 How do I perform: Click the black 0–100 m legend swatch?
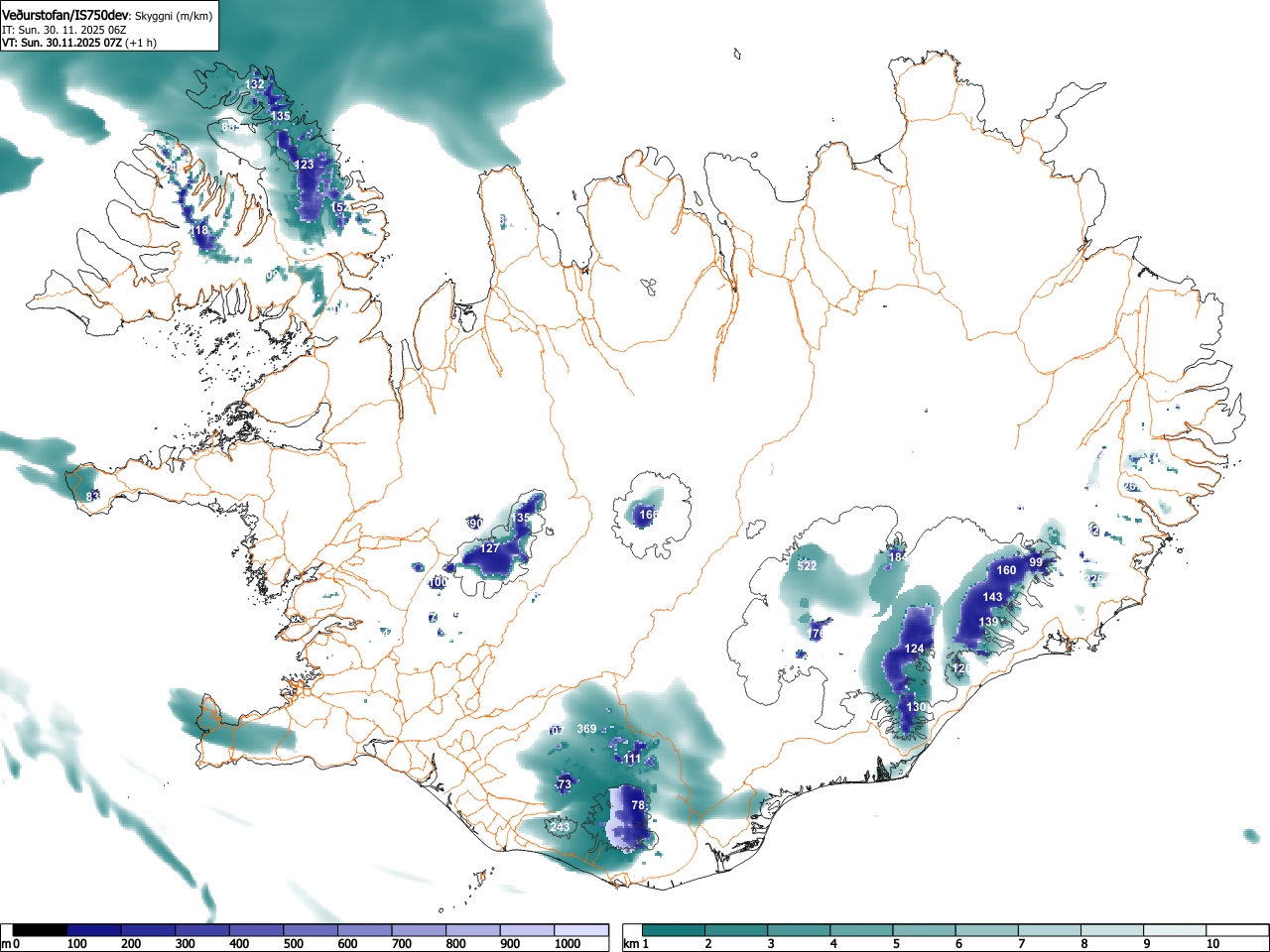click(x=40, y=930)
